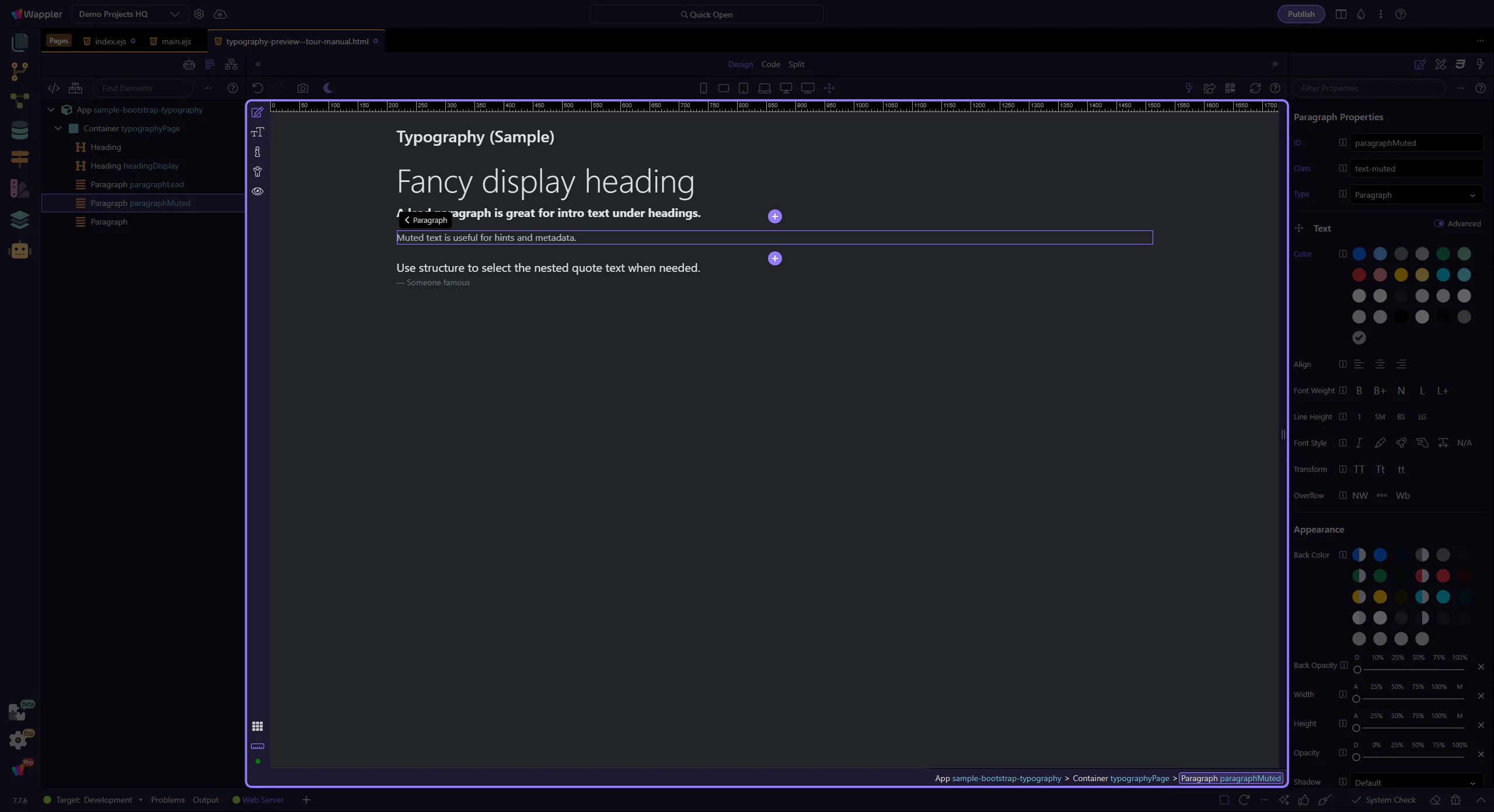Open the Git manager sidebar icon
Screen dimensions: 1494x812
point(19,71)
